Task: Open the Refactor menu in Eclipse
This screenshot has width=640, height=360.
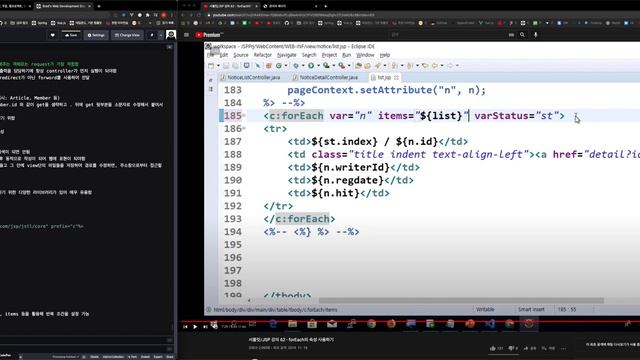Action: (x=262, y=55)
